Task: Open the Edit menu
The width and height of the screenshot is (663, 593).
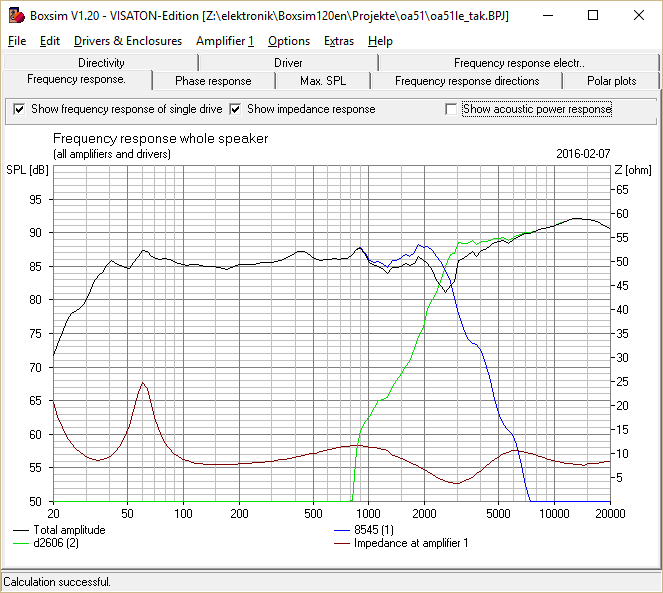Action: (50, 41)
